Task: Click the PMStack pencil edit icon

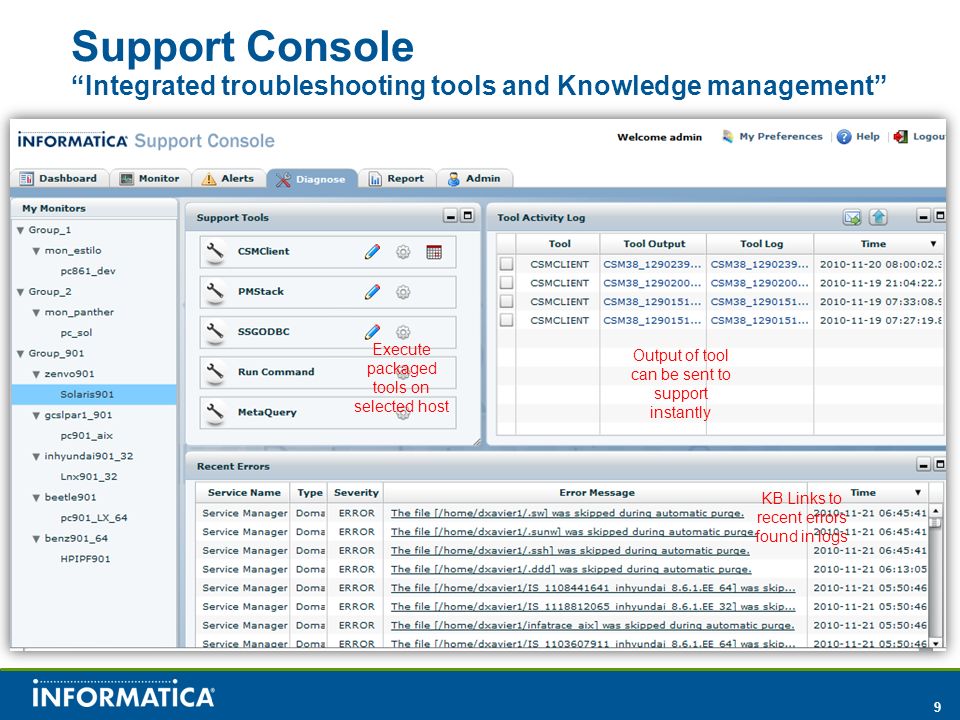Action: pyautogui.click(x=372, y=292)
